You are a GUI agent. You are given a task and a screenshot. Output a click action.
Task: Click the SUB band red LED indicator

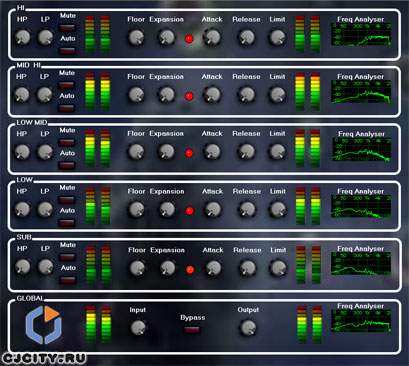click(x=190, y=269)
